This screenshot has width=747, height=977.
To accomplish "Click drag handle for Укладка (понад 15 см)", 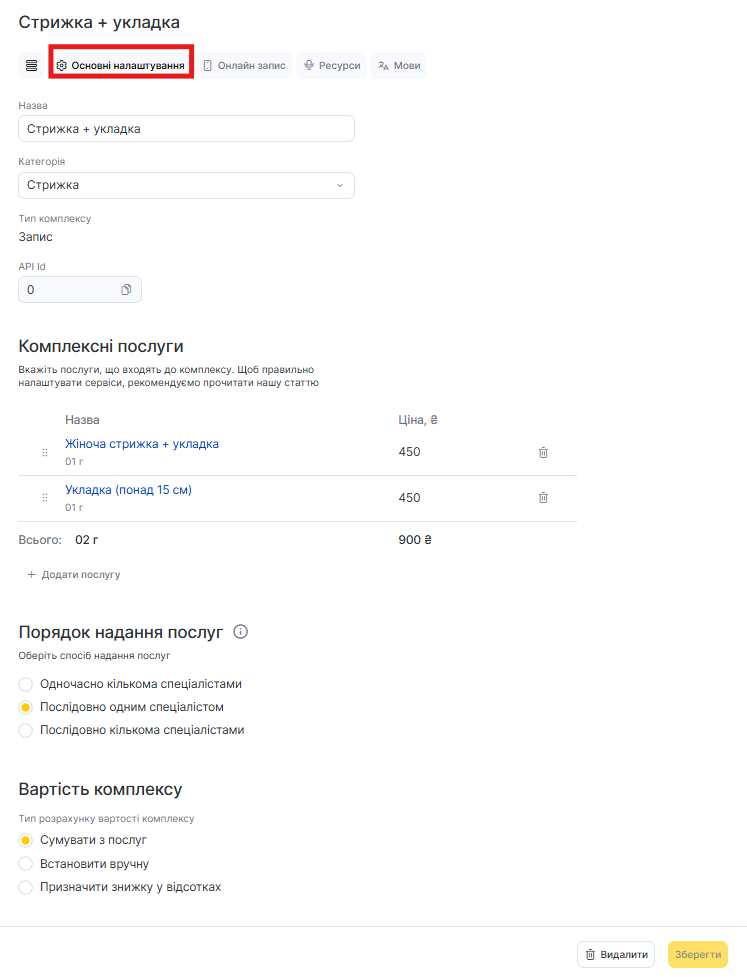I will tap(45, 498).
